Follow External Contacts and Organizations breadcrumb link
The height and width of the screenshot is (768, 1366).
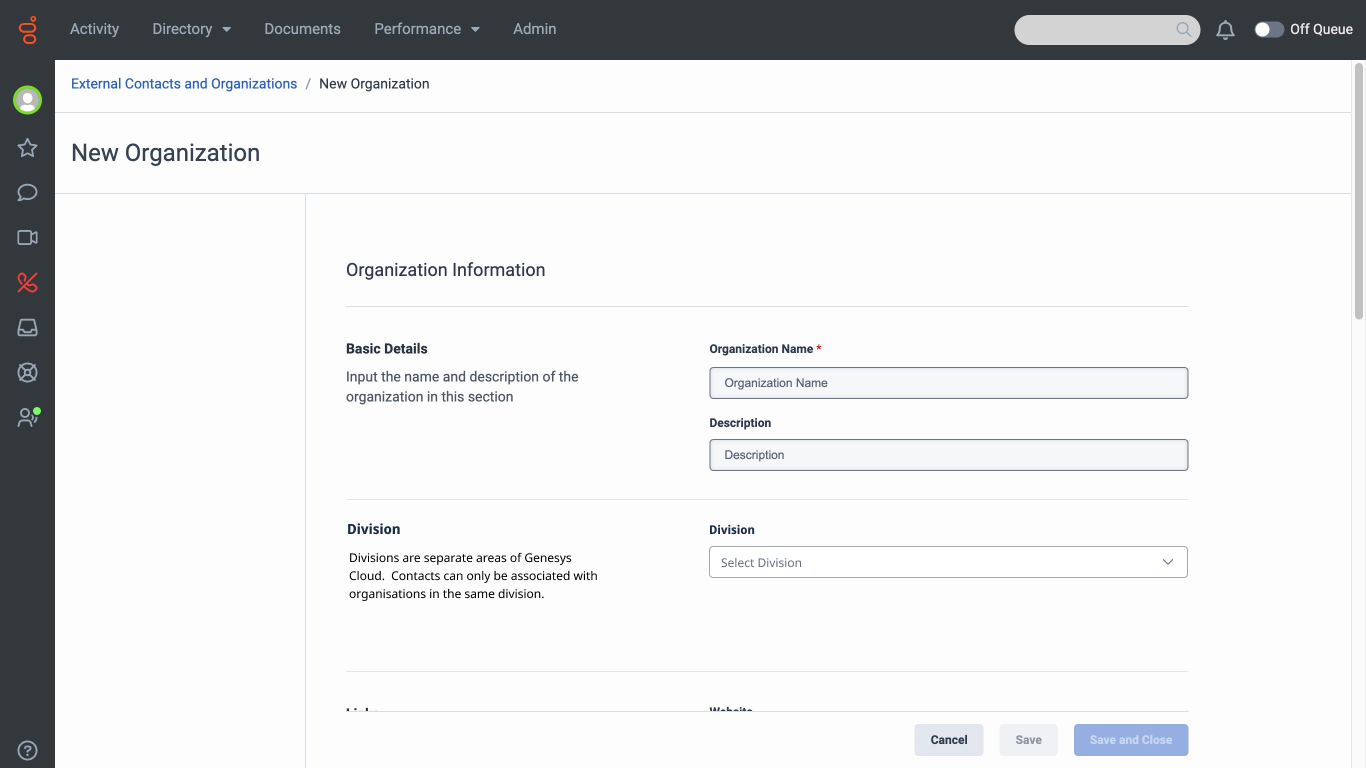pyautogui.click(x=184, y=84)
